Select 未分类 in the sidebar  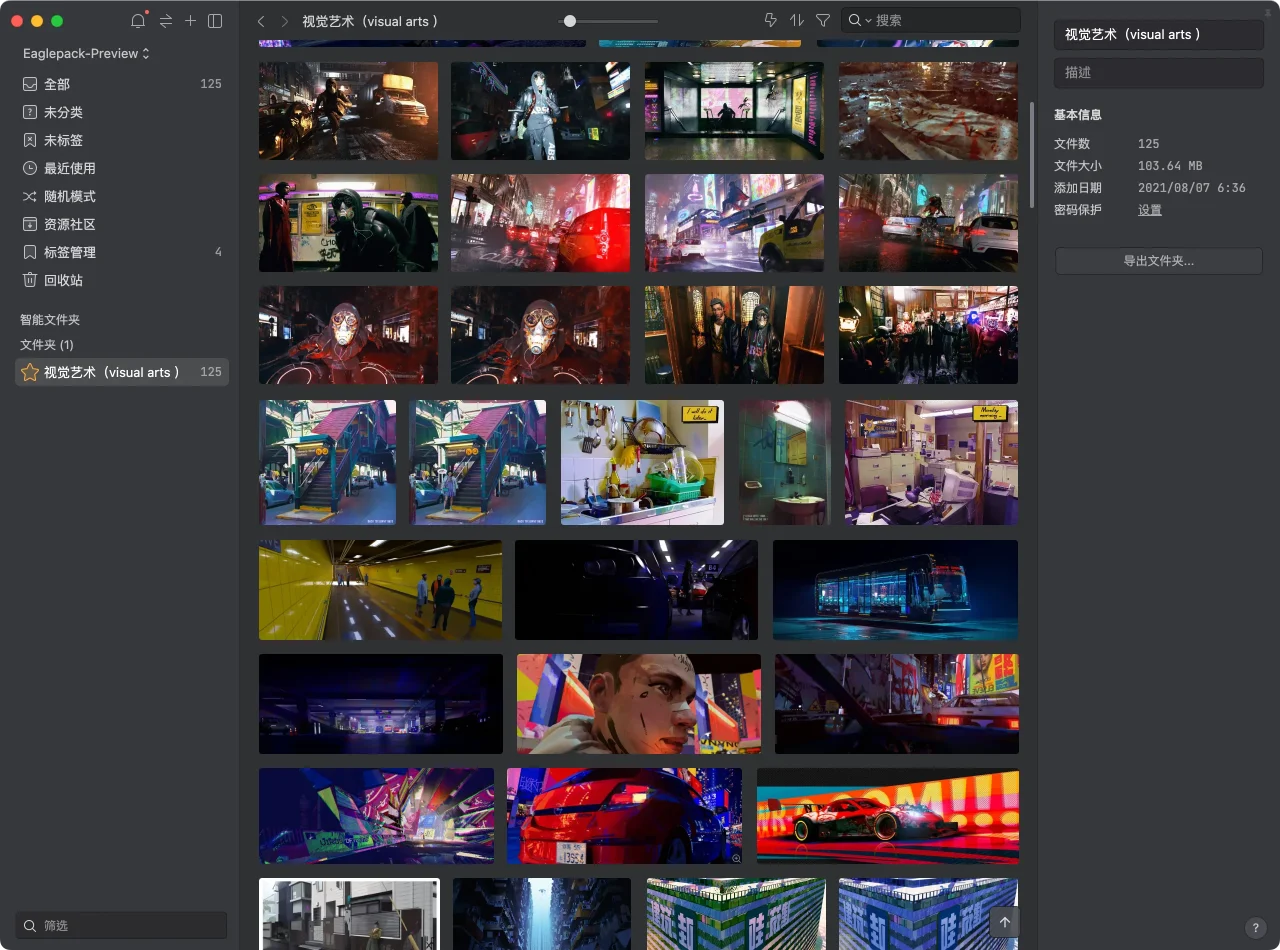tap(122, 112)
